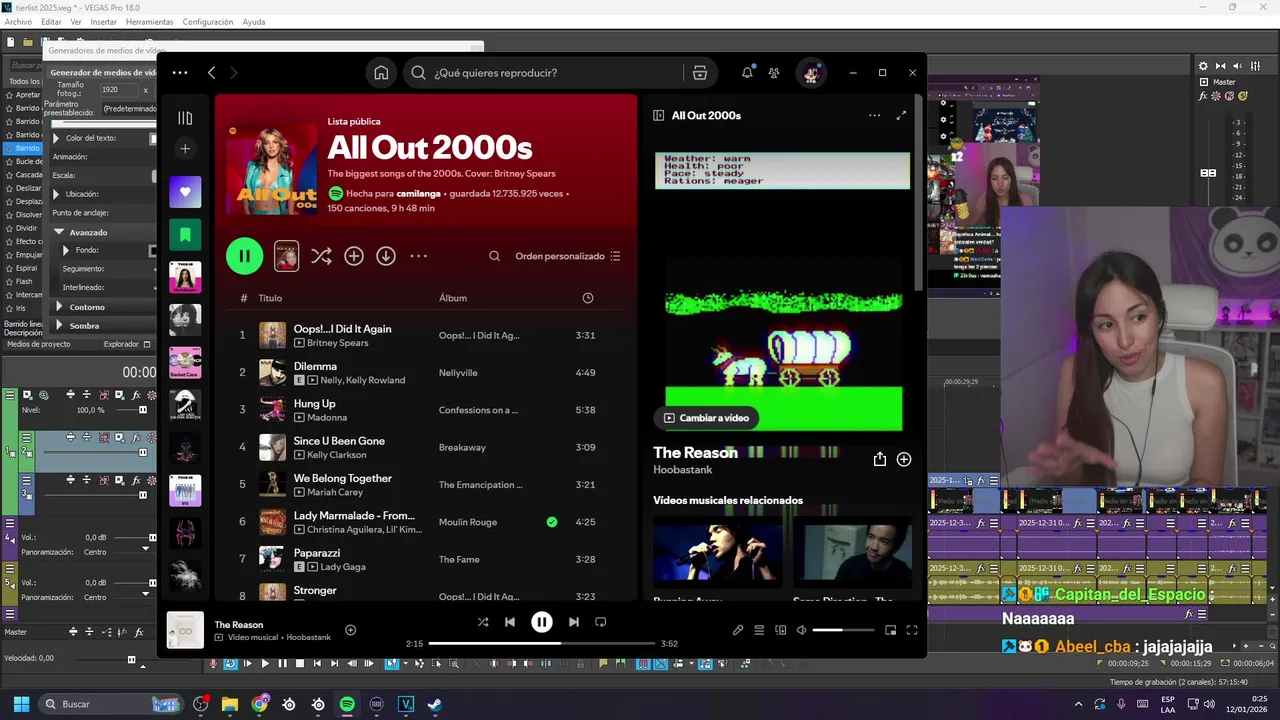The width and height of the screenshot is (1280, 720).
Task: Expand Ubicación section
Action: click(56, 194)
